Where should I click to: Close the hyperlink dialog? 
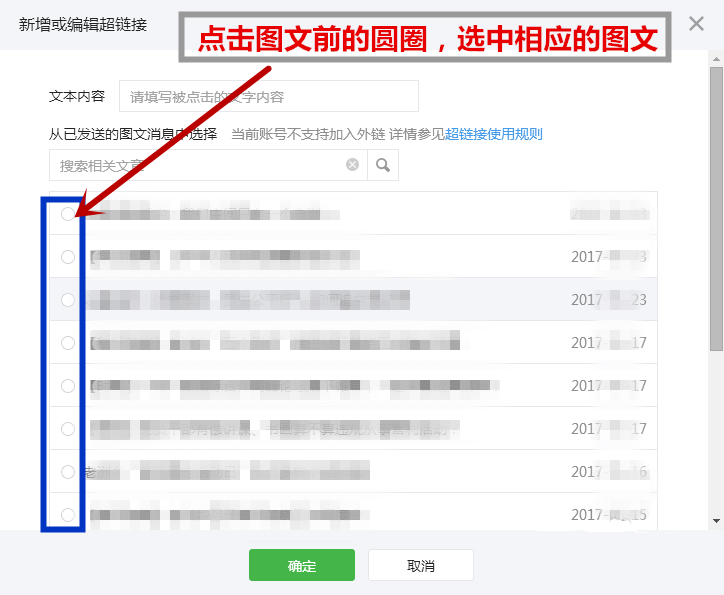pos(696,24)
